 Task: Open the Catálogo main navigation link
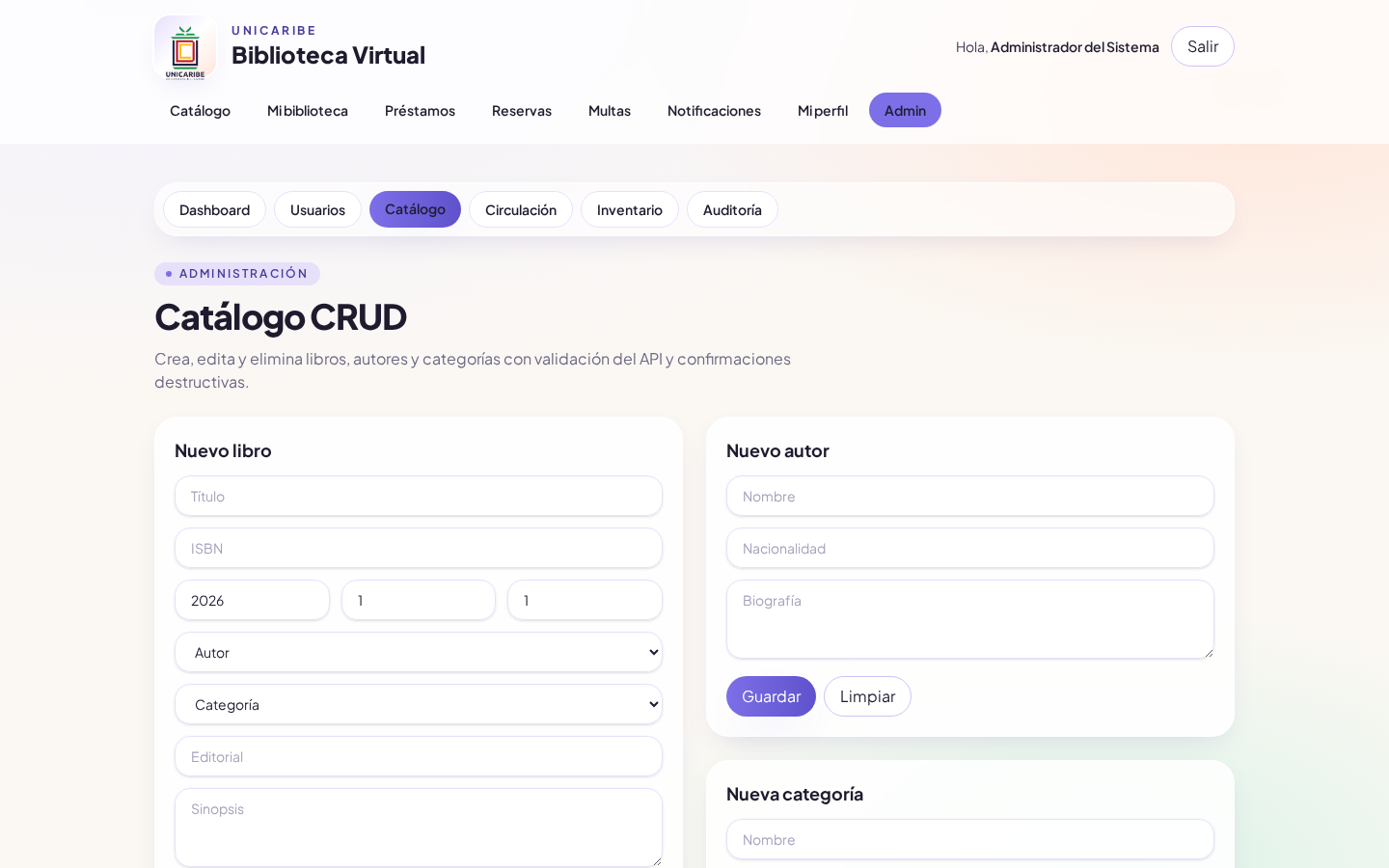[200, 110]
